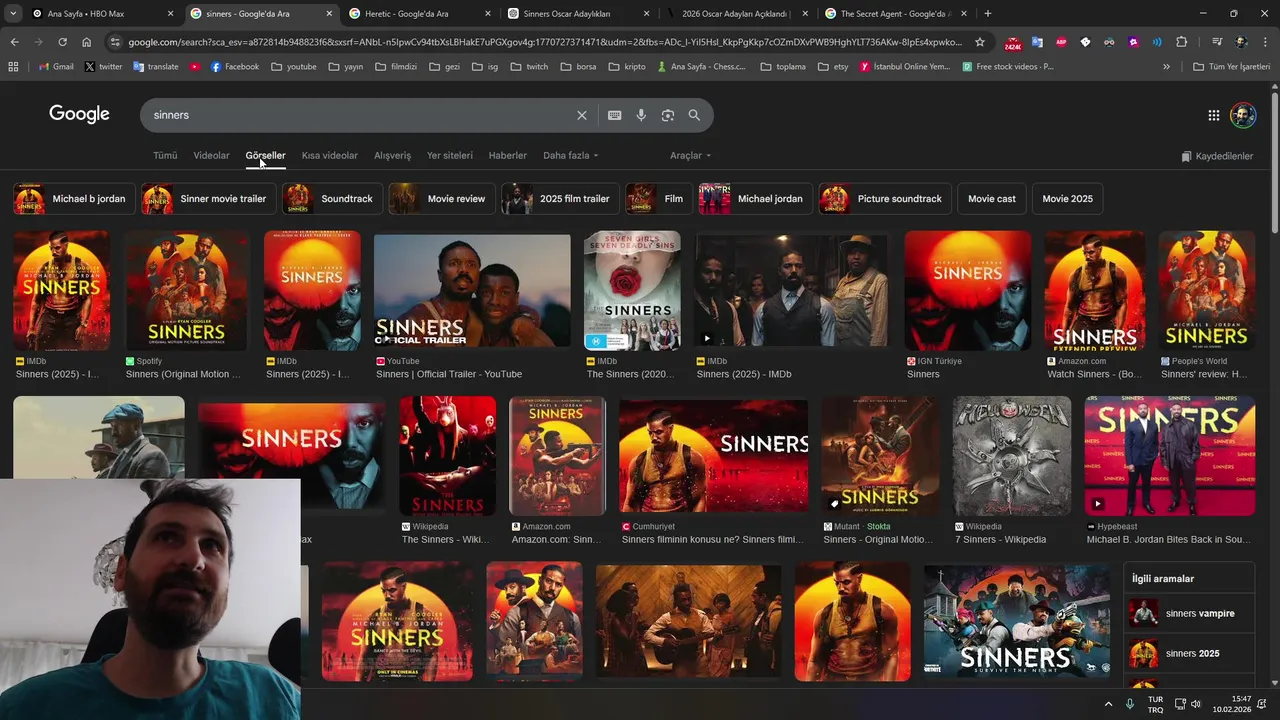Open Facebook bookmark
The height and width of the screenshot is (720, 1280).
click(234, 67)
